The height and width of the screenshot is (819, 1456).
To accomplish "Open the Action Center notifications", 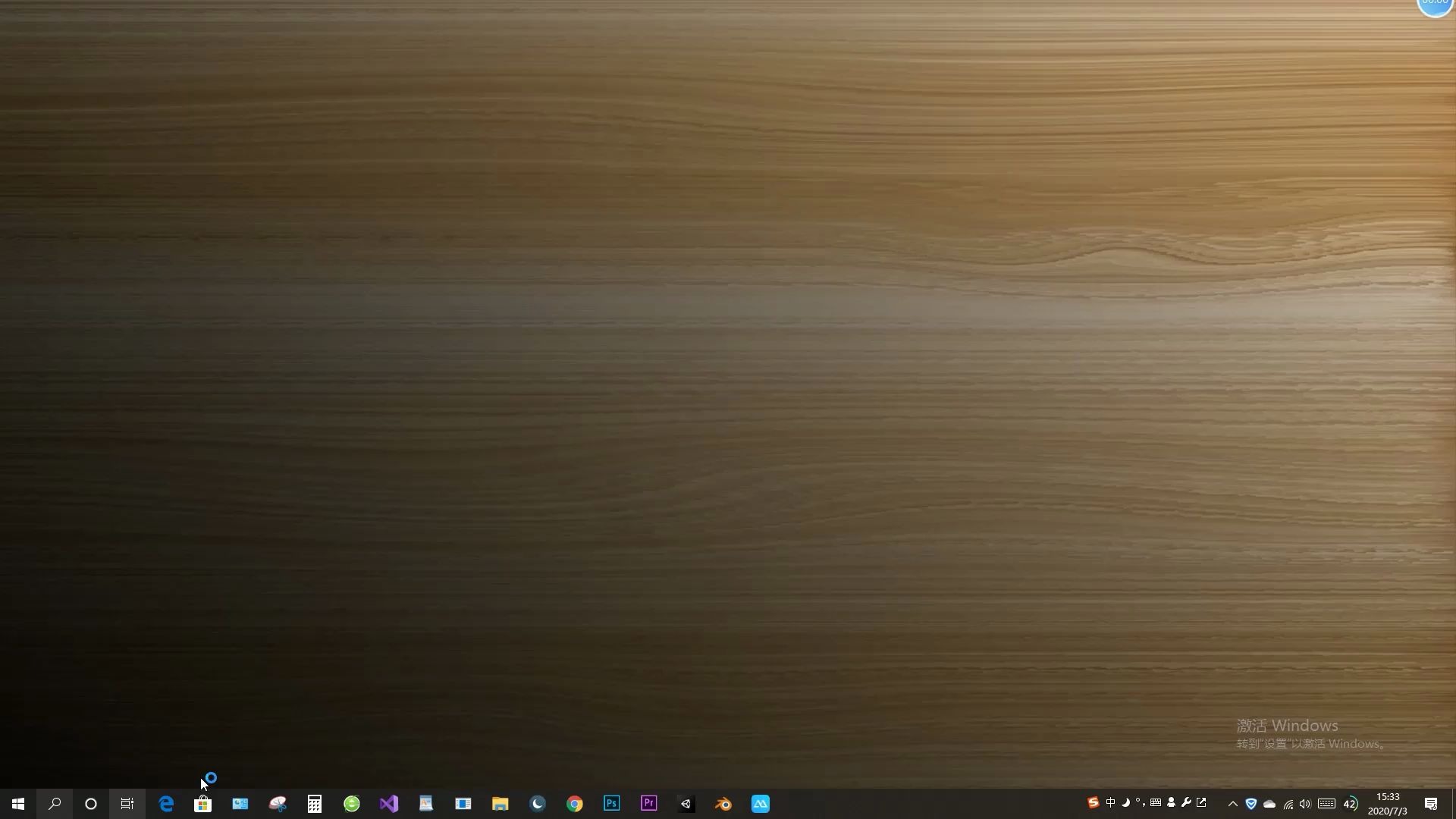I will [1431, 804].
